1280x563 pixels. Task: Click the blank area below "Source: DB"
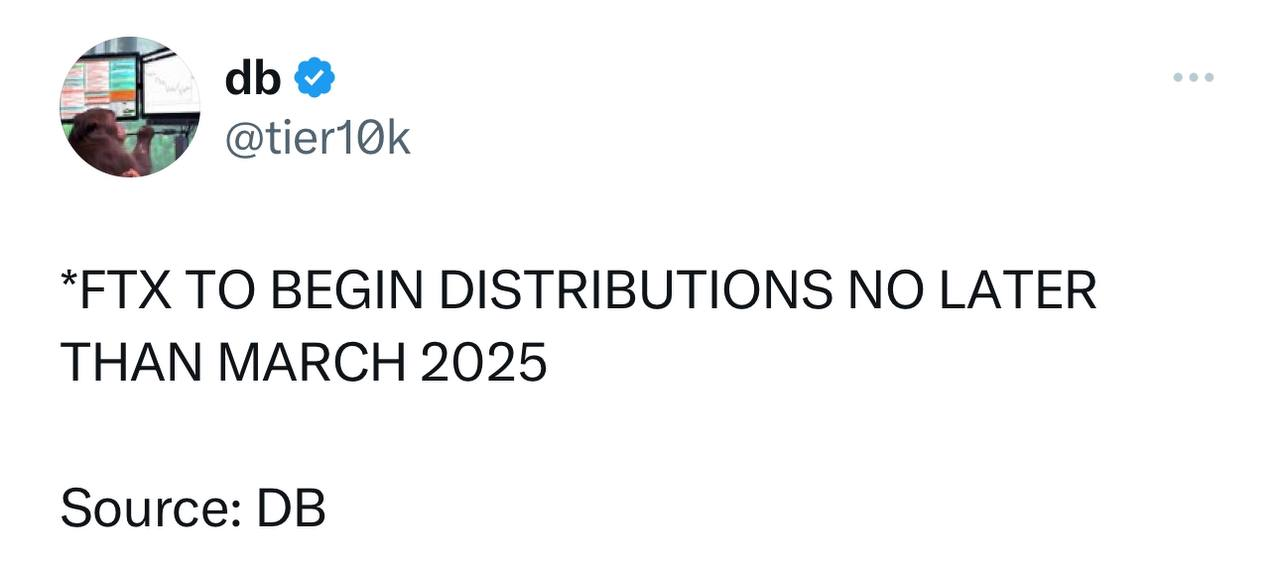tap(640, 548)
